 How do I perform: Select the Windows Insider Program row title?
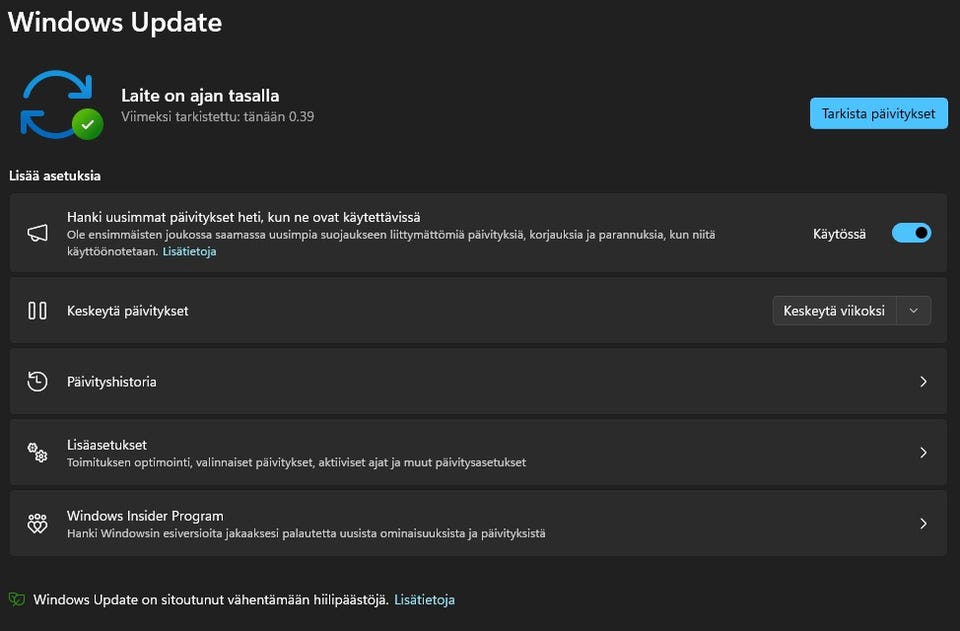click(x=145, y=516)
